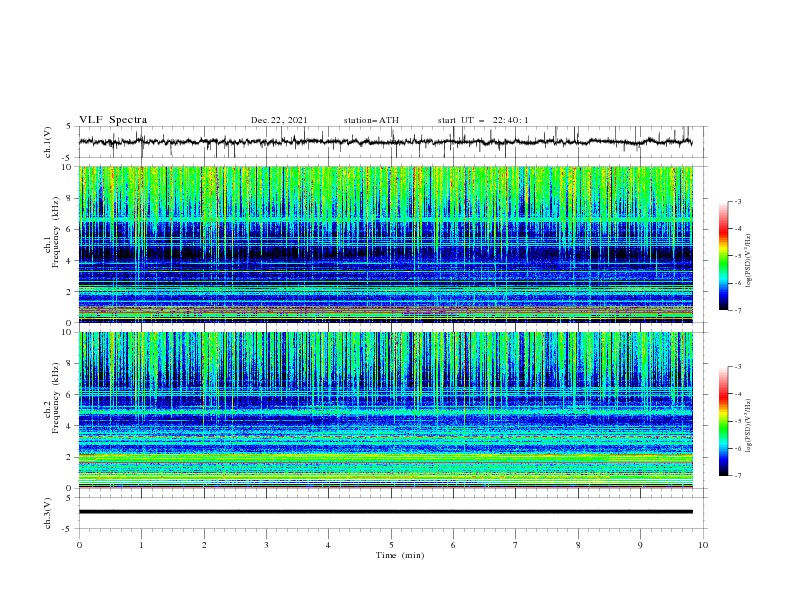Click the "-3" tick on lower color bar
This screenshot has height=612, width=792.
[x=737, y=367]
